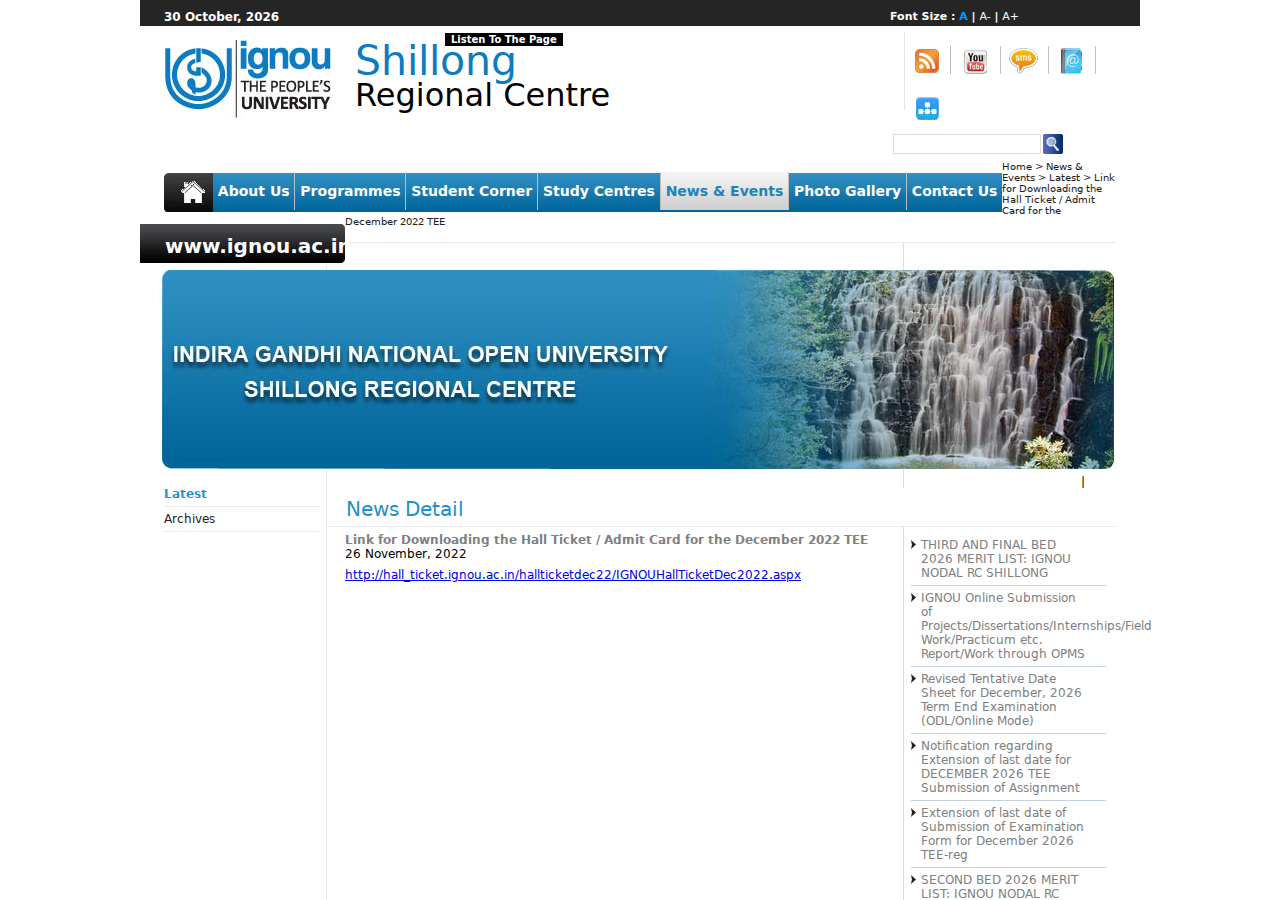Click the News Detail heading
1280x900 pixels.
coord(405,509)
